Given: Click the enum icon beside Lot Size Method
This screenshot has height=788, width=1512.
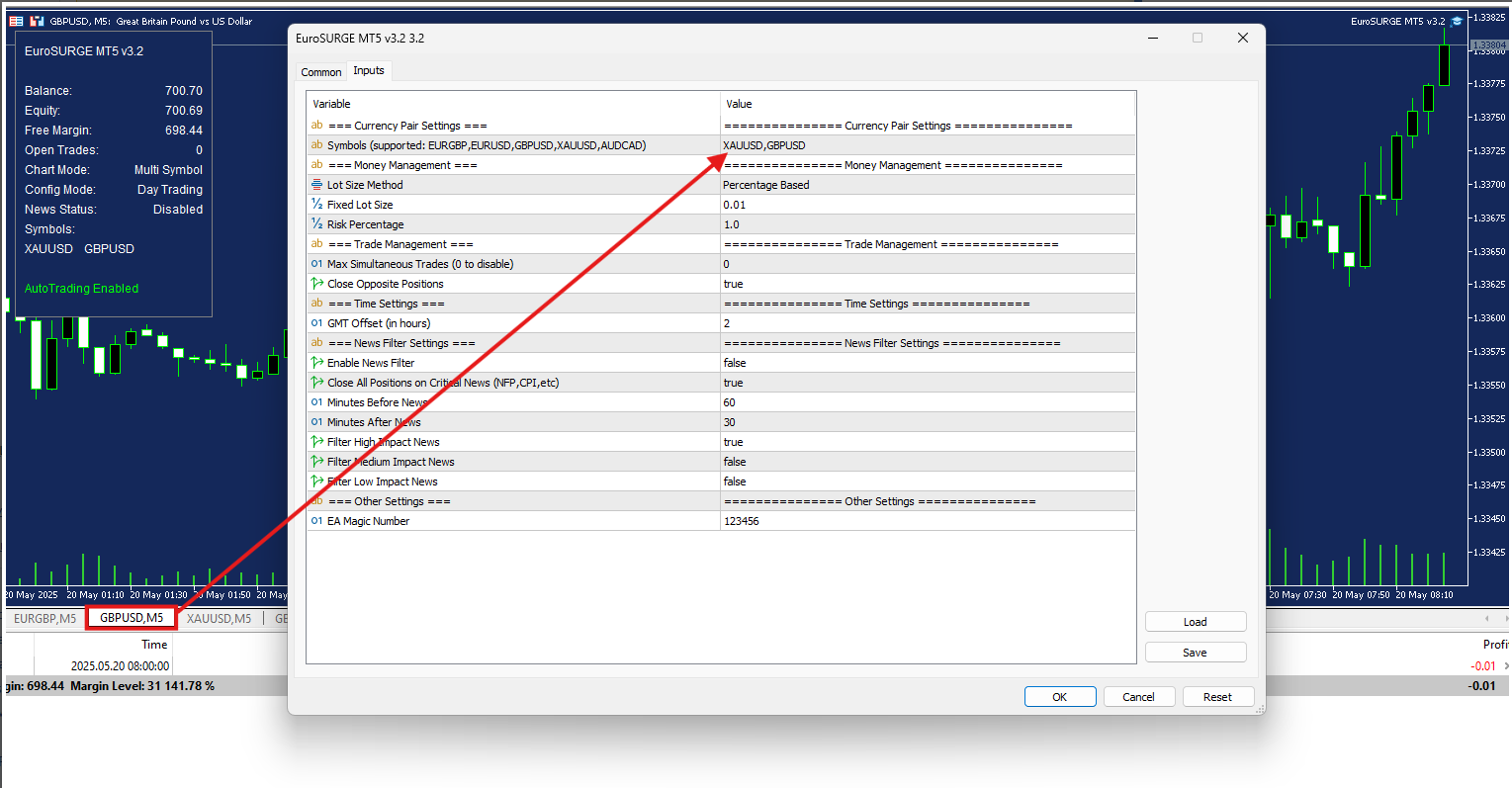Looking at the screenshot, I should click(x=316, y=185).
